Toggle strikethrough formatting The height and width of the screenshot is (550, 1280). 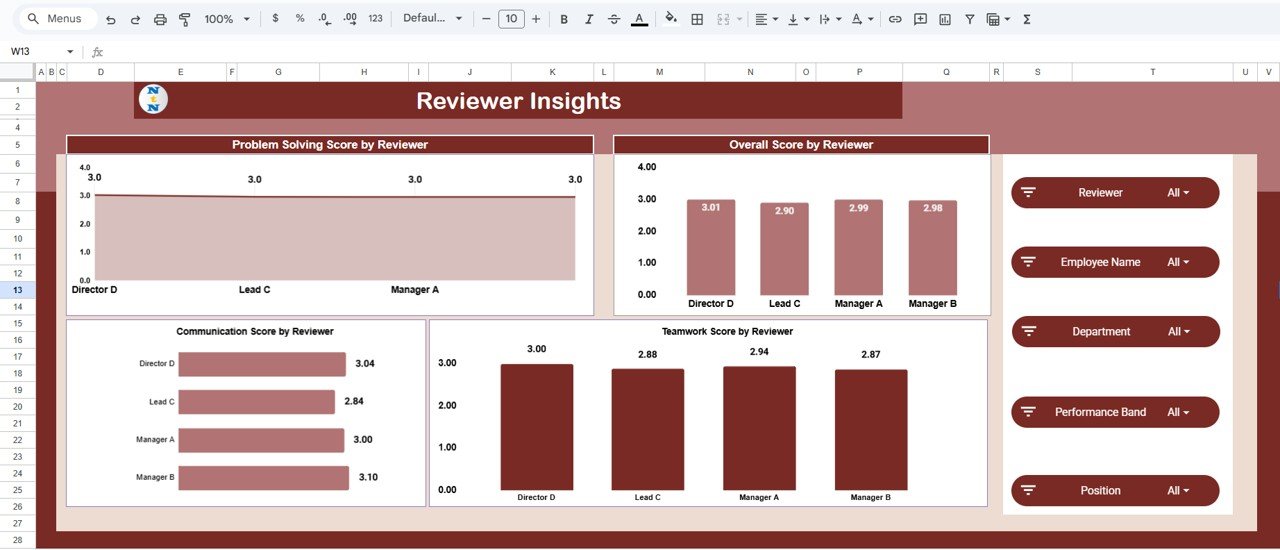[x=613, y=19]
